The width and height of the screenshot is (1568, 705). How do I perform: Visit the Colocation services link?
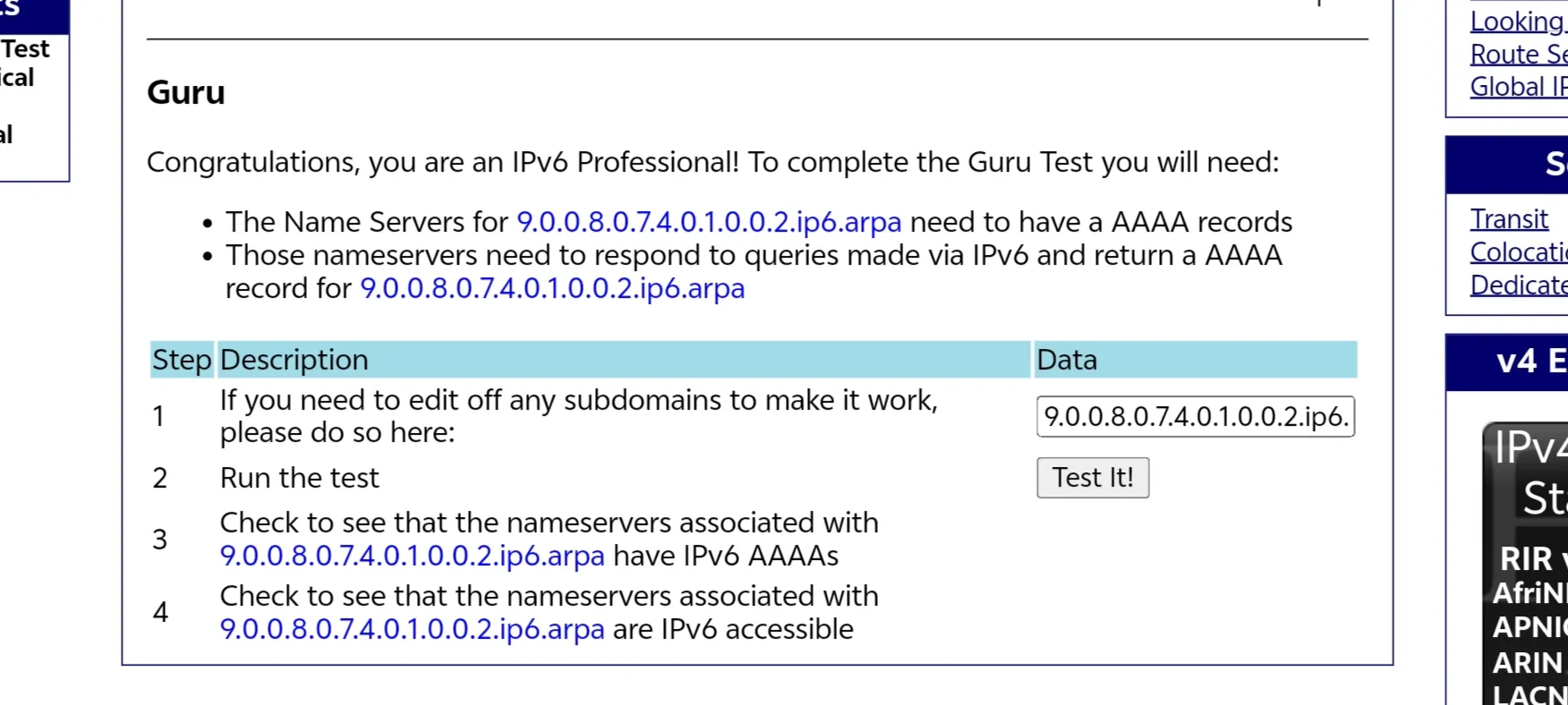pos(1519,252)
